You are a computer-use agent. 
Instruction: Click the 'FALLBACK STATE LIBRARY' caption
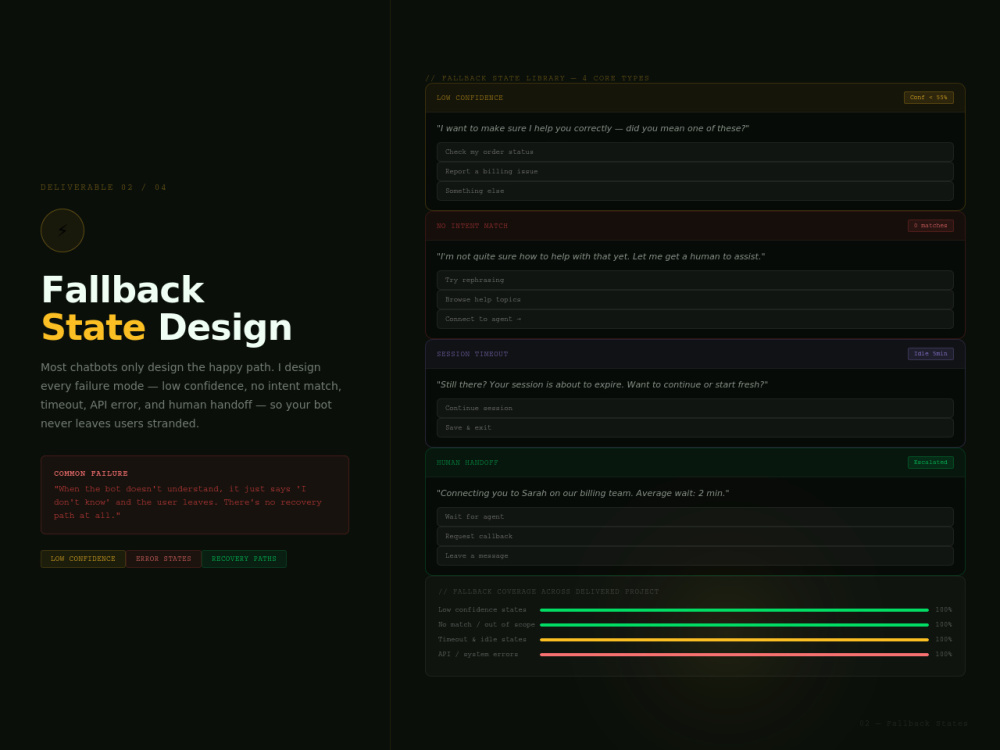click(x=538, y=78)
